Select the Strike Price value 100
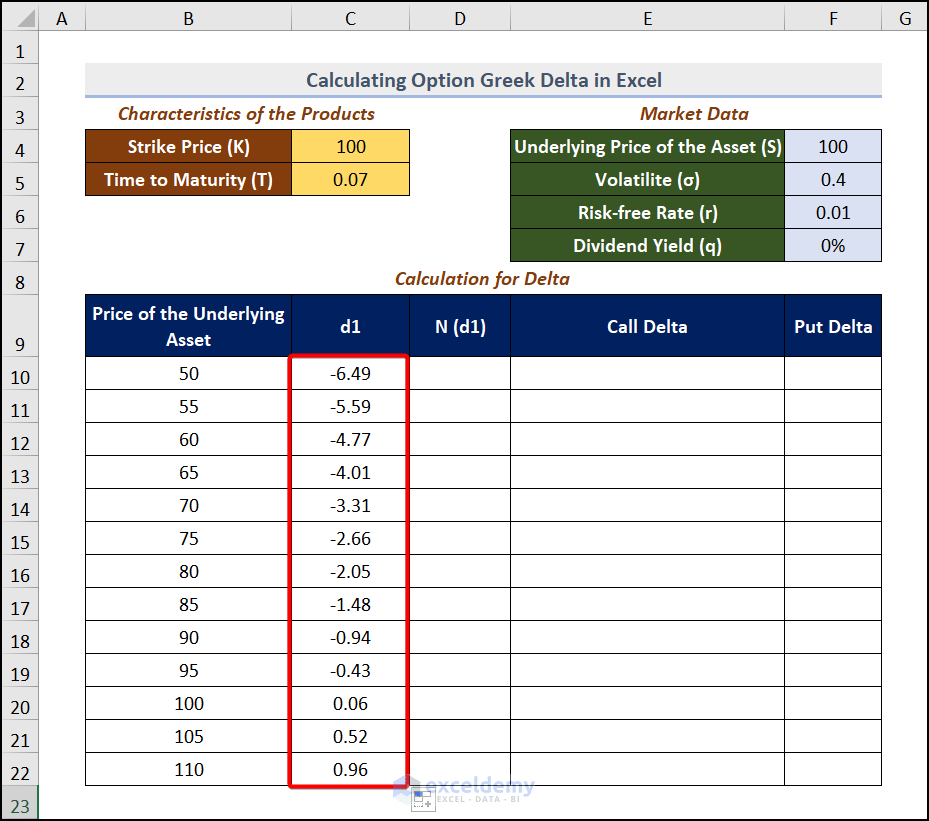The width and height of the screenshot is (929, 821). (x=349, y=146)
